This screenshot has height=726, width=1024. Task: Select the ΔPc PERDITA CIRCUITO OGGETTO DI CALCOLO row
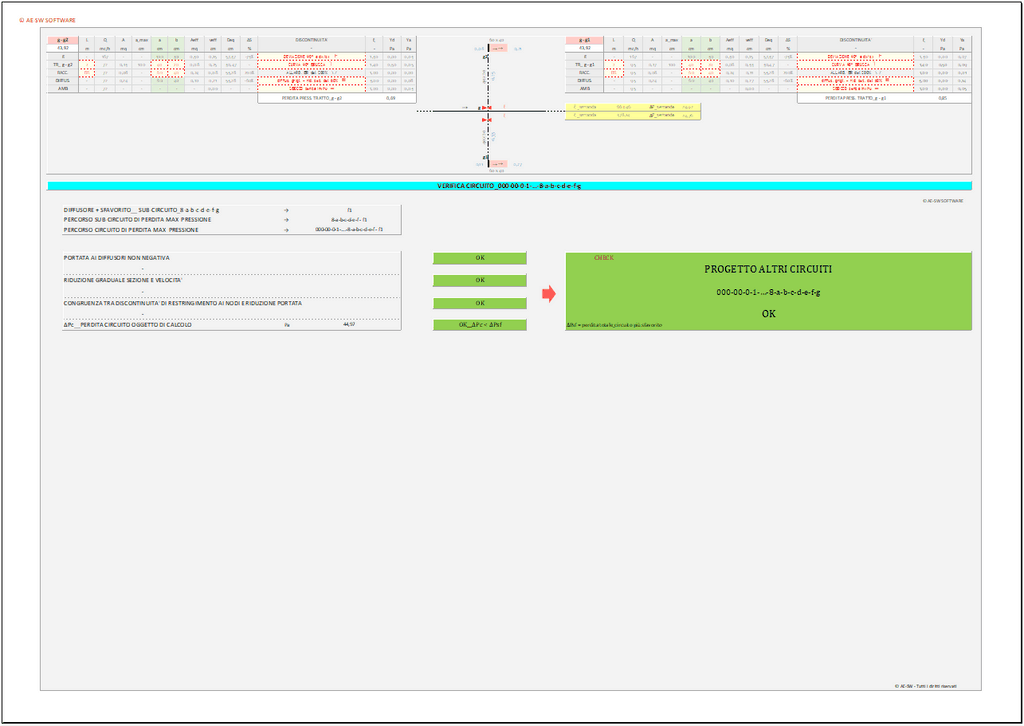click(230, 325)
